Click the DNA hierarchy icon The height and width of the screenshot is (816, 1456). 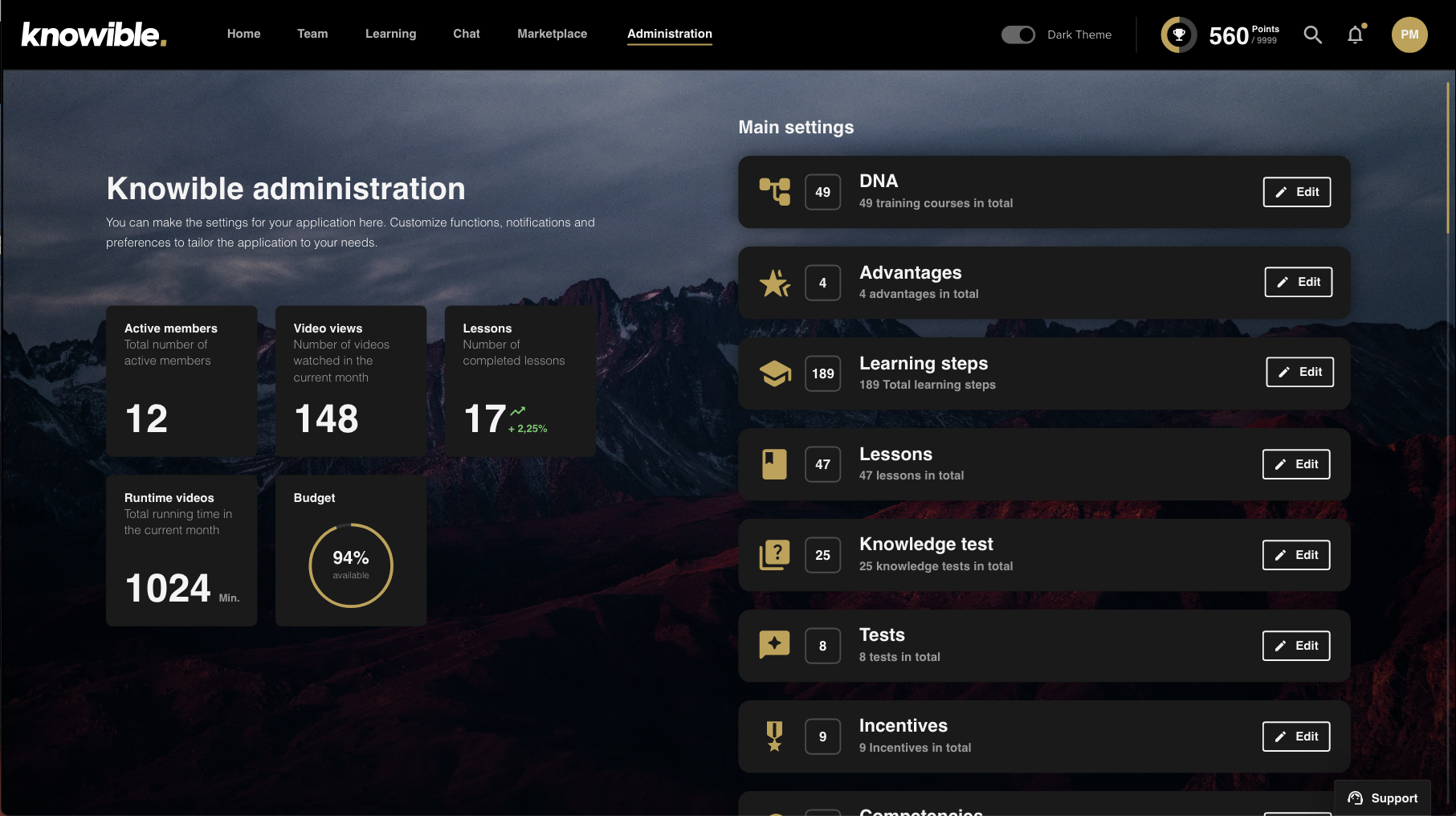[774, 192]
